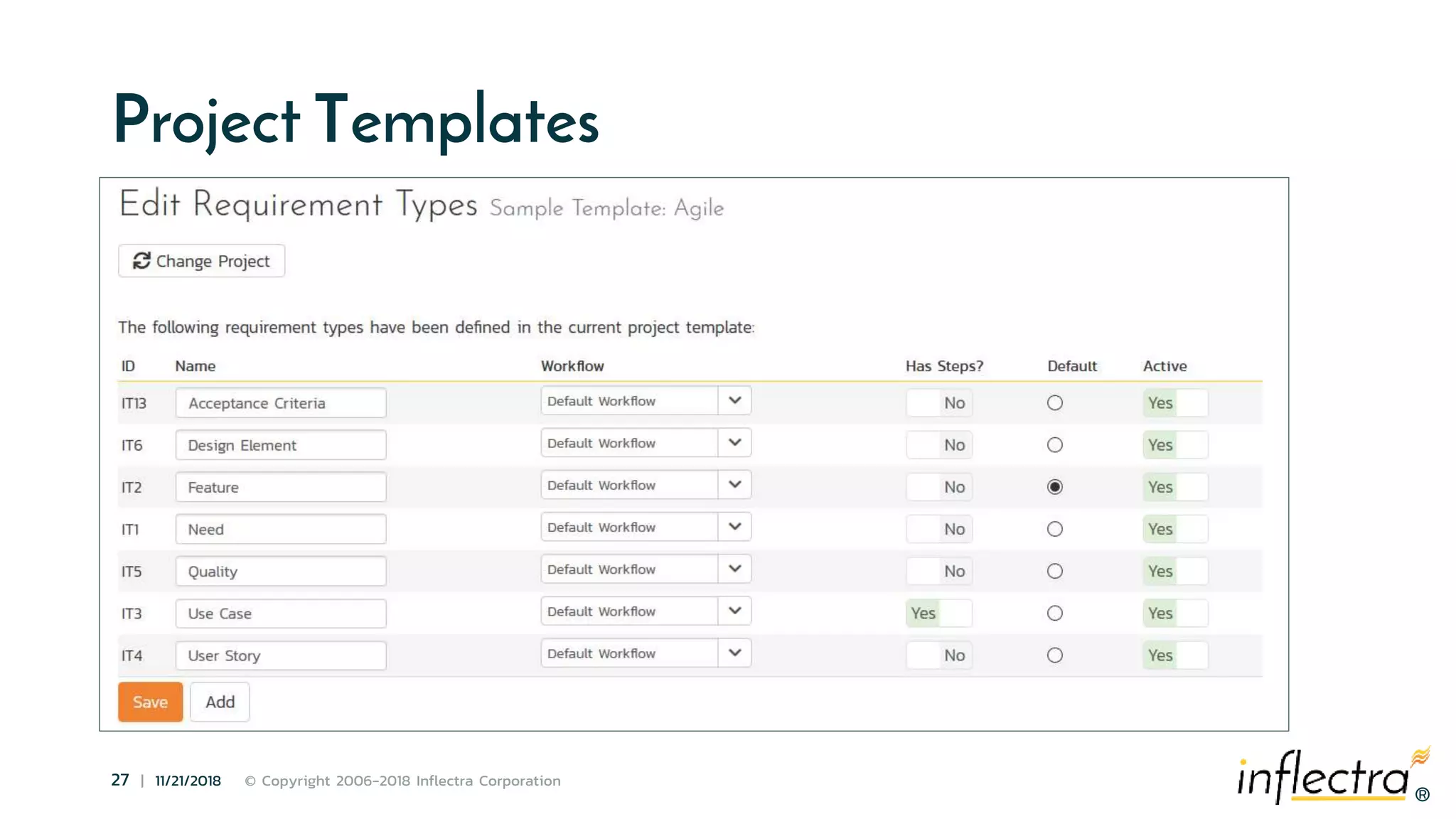Toggle Active switch for Feature
The width and height of the screenshot is (1456, 819).
click(1175, 487)
